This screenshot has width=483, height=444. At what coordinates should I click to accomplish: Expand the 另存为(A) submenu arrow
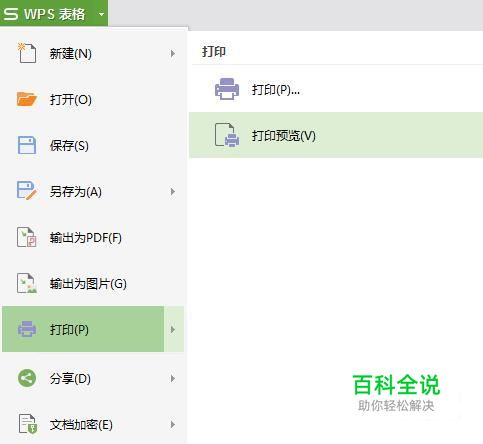point(173,191)
